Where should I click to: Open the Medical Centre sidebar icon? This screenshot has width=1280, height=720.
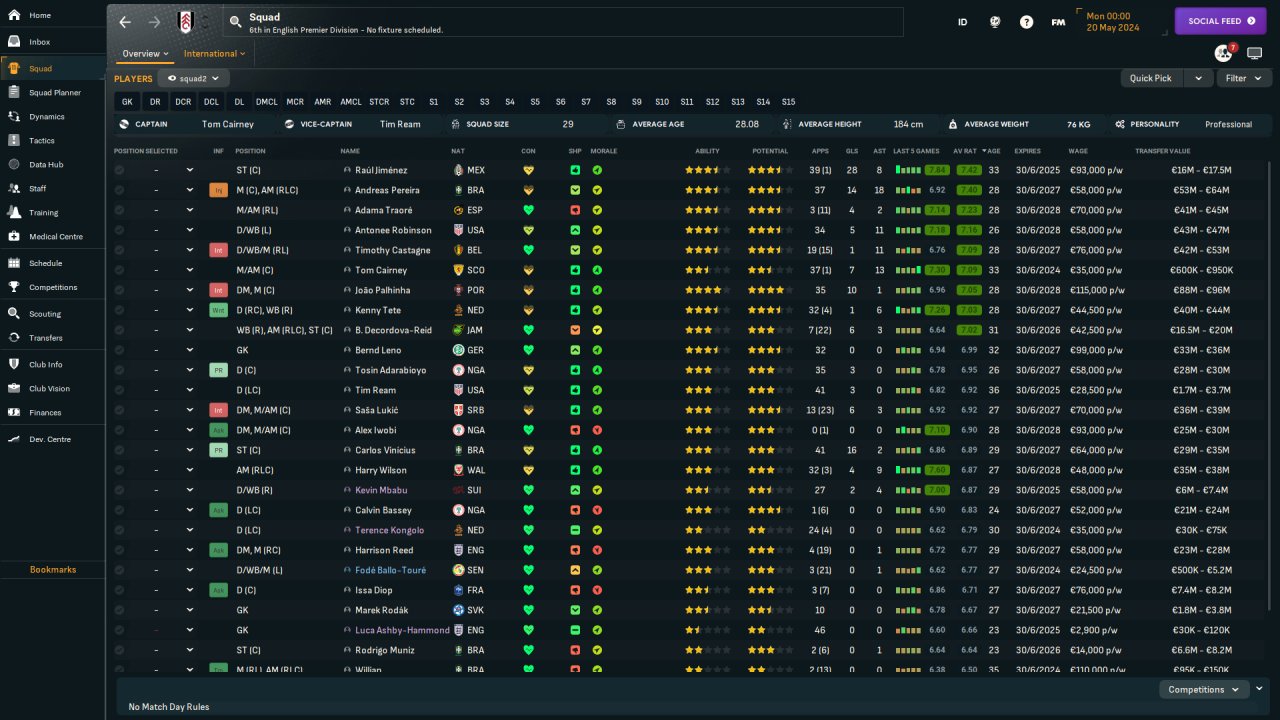point(14,237)
